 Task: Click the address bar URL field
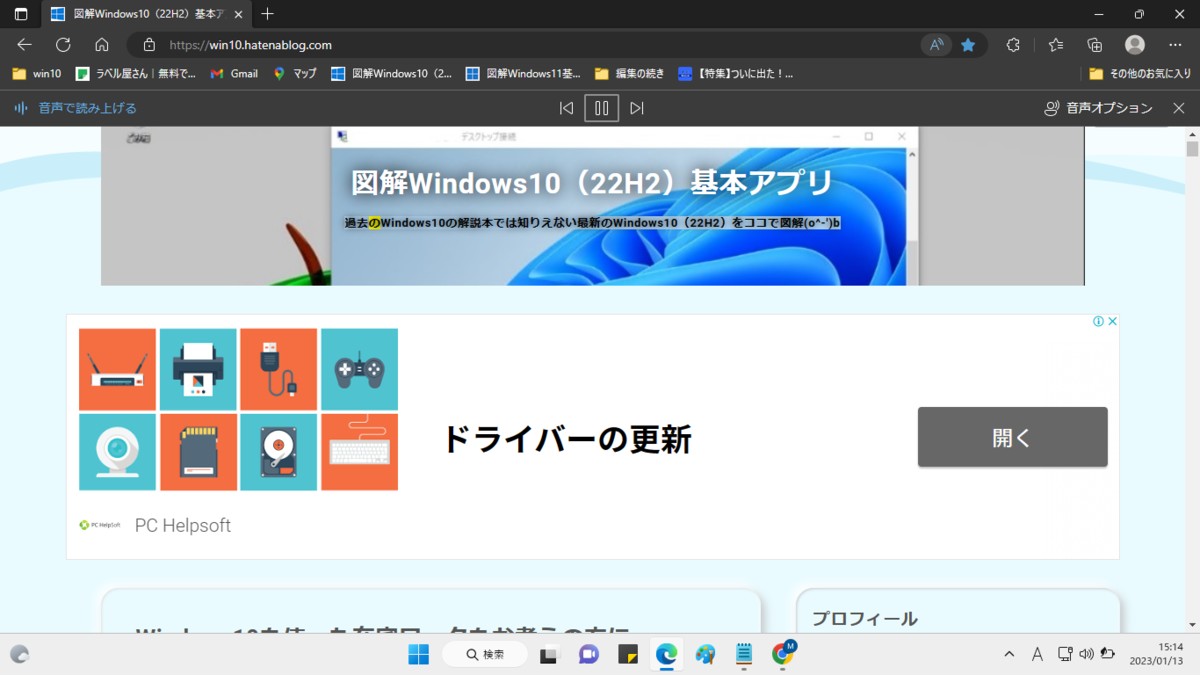(x=540, y=45)
